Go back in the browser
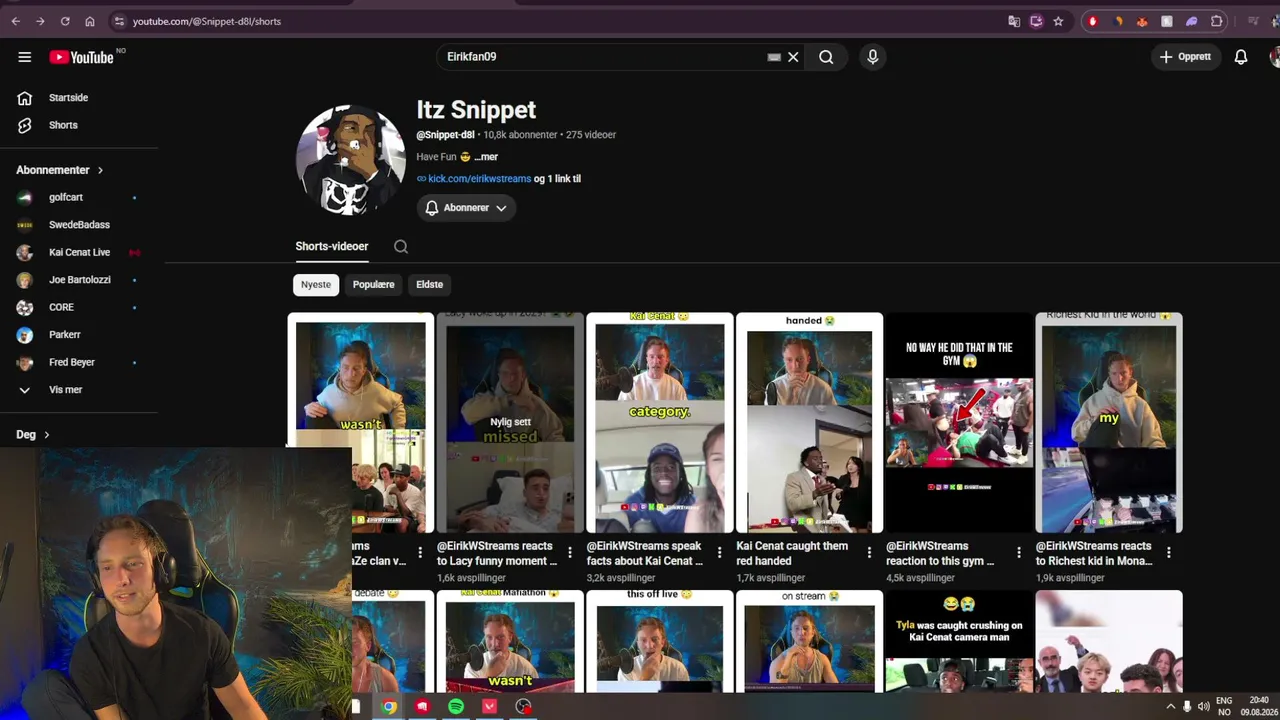Screen dimensions: 1280x720 (x=15, y=21)
